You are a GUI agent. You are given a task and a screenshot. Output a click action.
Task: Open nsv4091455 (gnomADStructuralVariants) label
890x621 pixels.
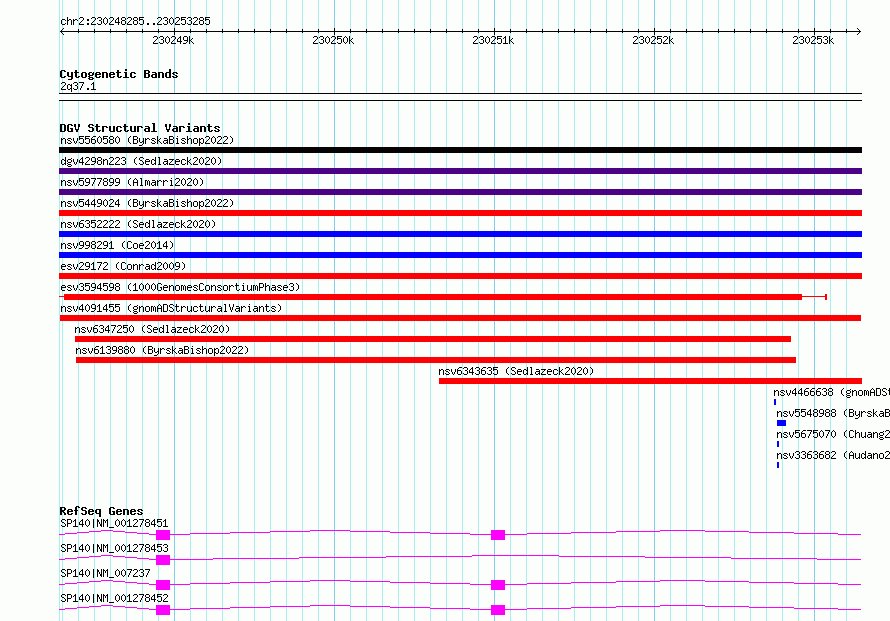[x=171, y=308]
